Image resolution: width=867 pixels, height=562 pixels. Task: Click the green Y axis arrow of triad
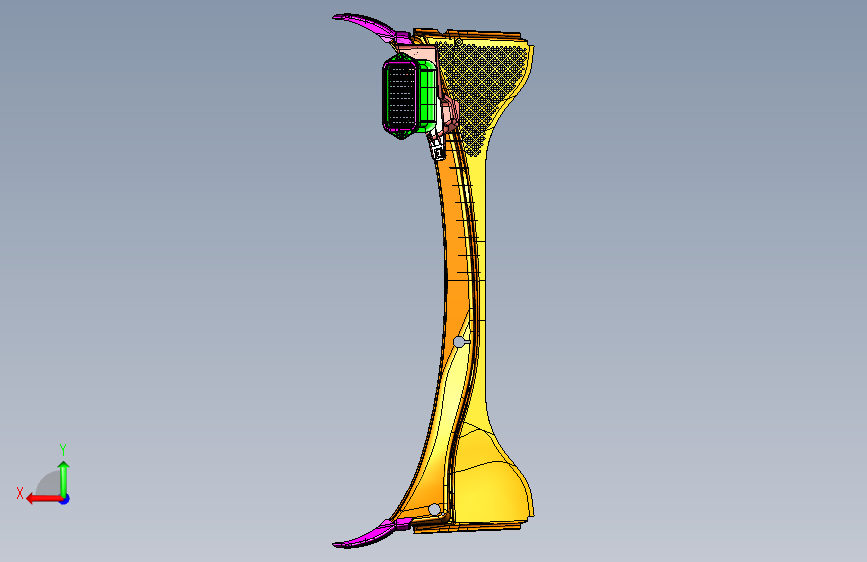tap(64, 478)
